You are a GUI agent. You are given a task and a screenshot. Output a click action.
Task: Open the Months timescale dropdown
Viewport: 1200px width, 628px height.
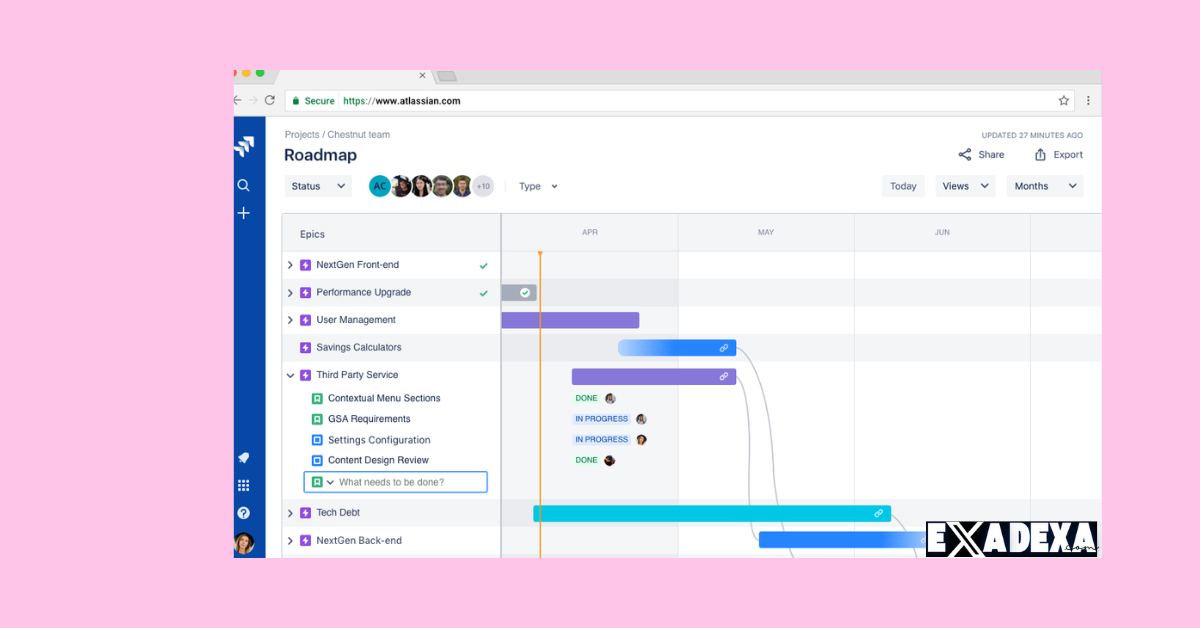(x=1044, y=185)
